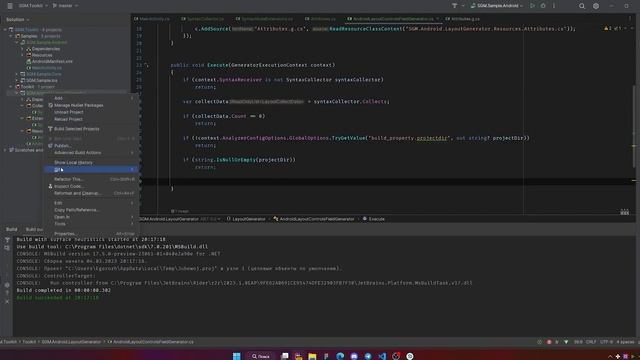Viewport: 640px width, 360px height.
Task: Click the red error indicator in status bar
Action: (x=549, y=342)
